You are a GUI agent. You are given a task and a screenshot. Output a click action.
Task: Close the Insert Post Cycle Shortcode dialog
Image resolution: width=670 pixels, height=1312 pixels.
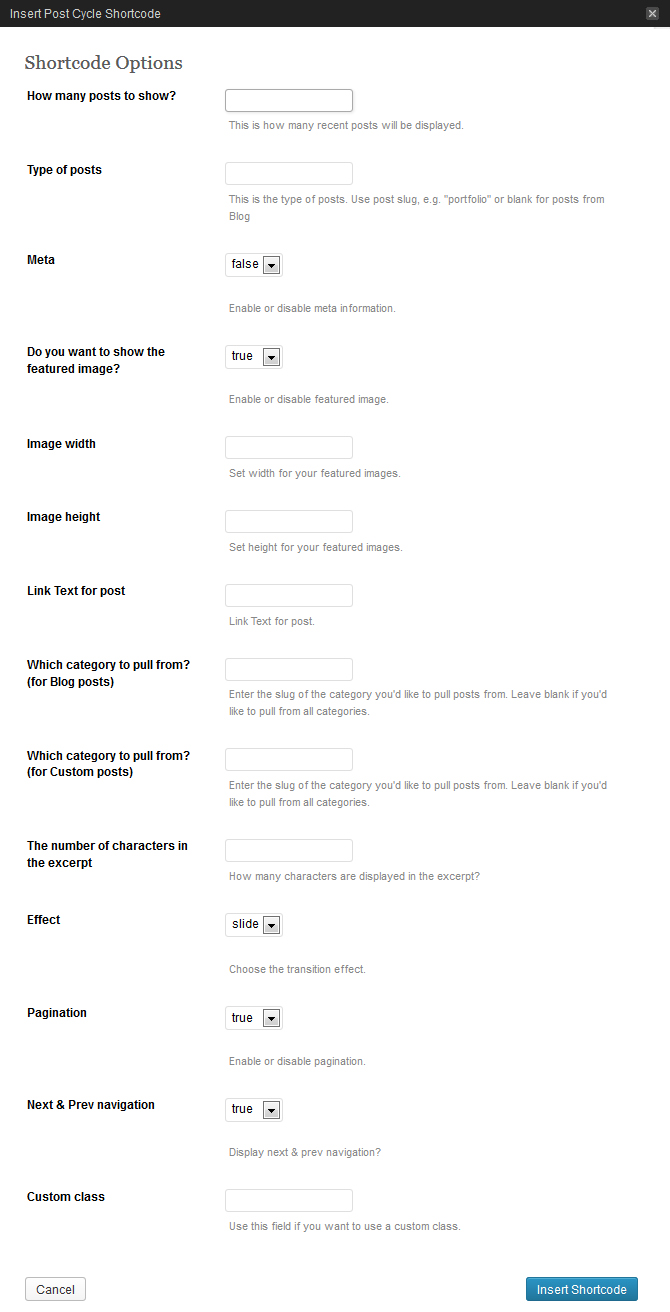pos(652,13)
